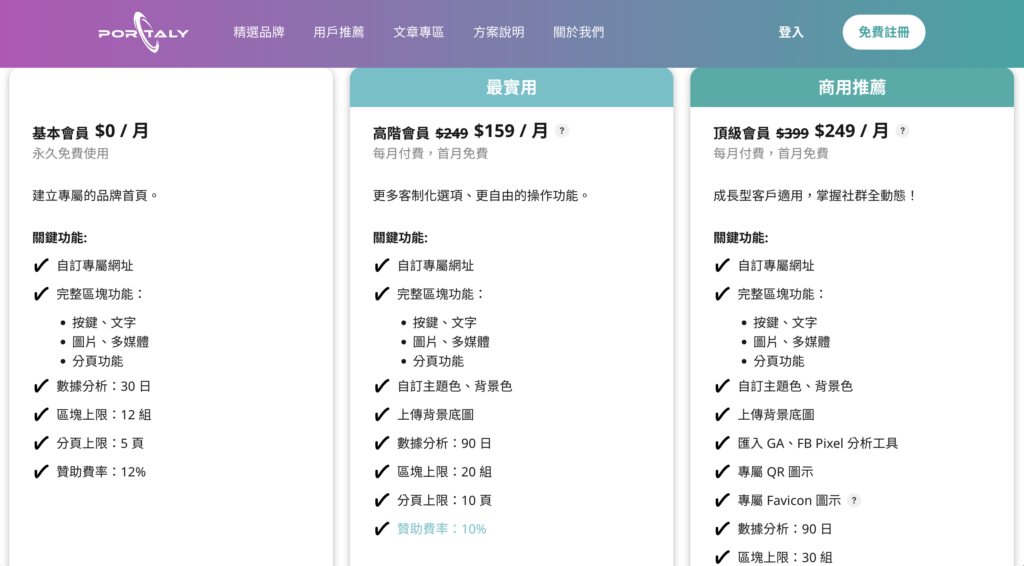Click 建立專屬的品牌首頁 description
The width and height of the screenshot is (1024, 566).
point(95,195)
